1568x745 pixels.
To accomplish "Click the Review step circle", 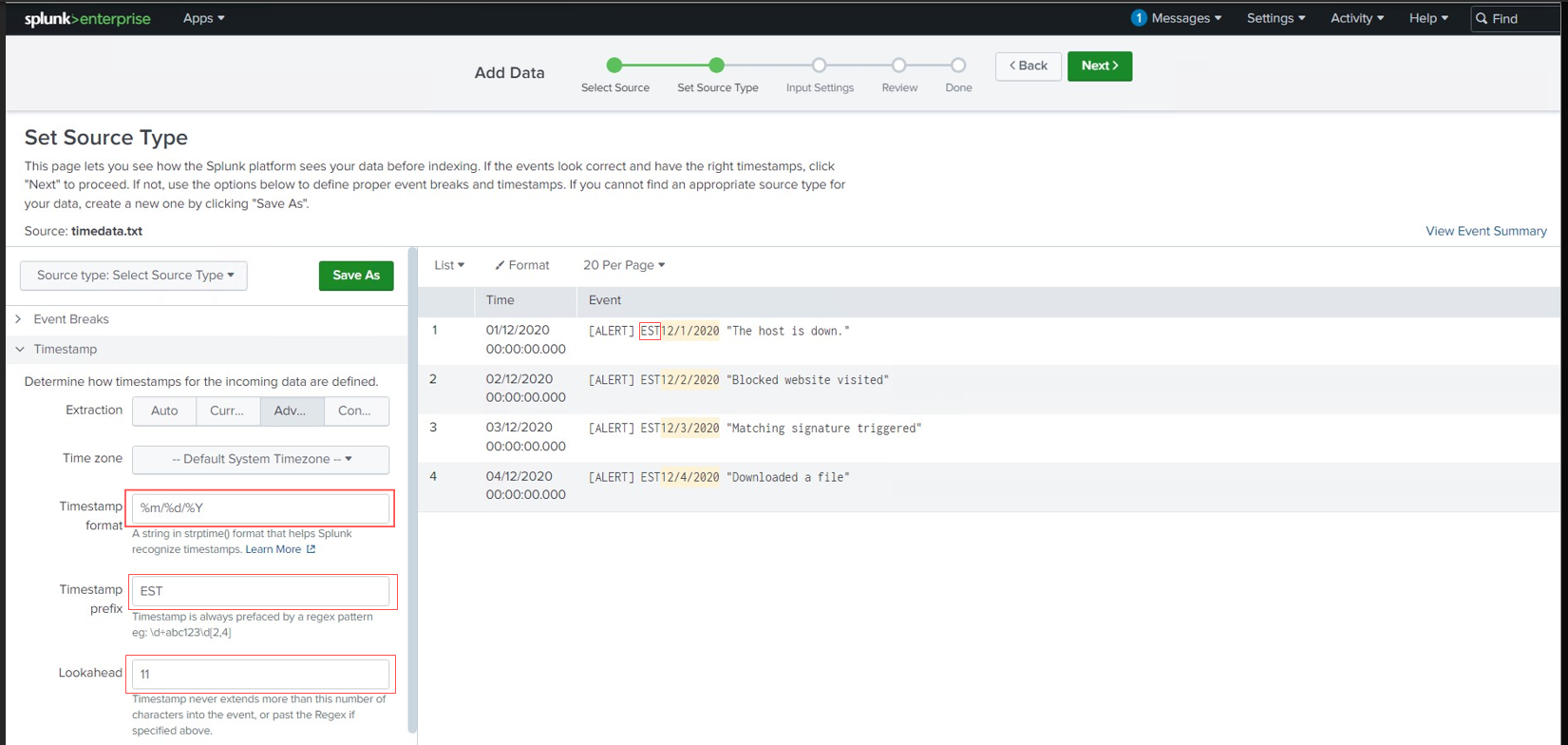I will [898, 65].
